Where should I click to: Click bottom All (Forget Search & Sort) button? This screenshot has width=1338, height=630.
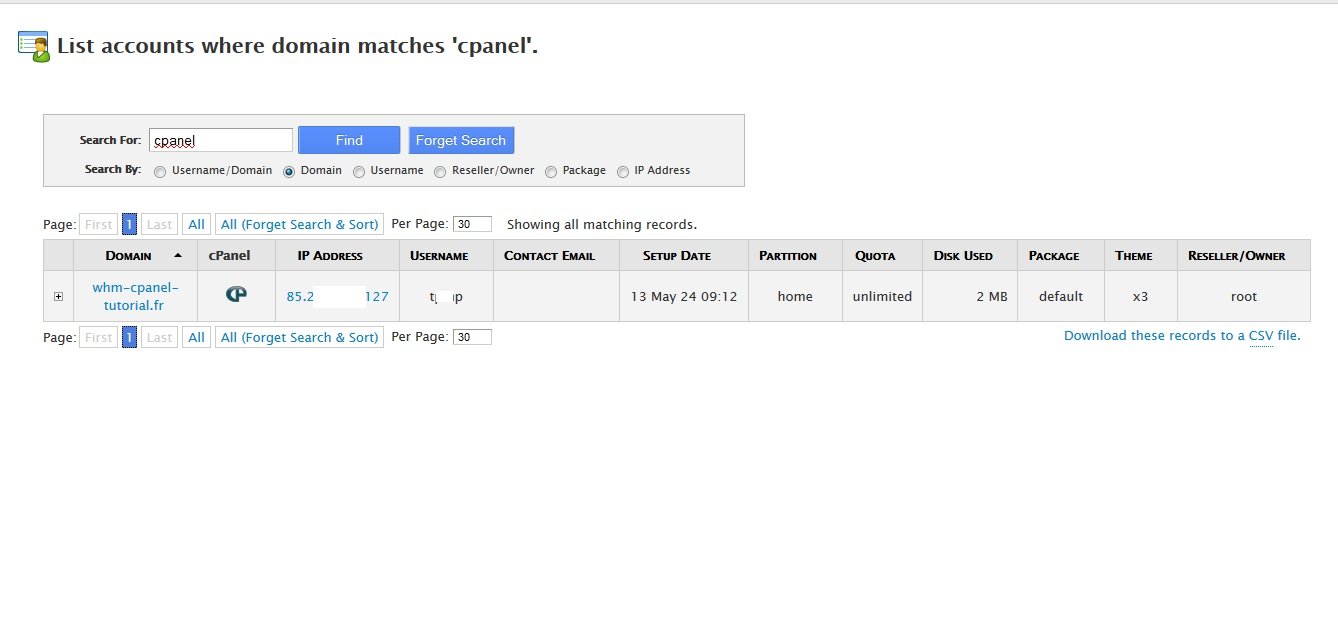pos(299,337)
